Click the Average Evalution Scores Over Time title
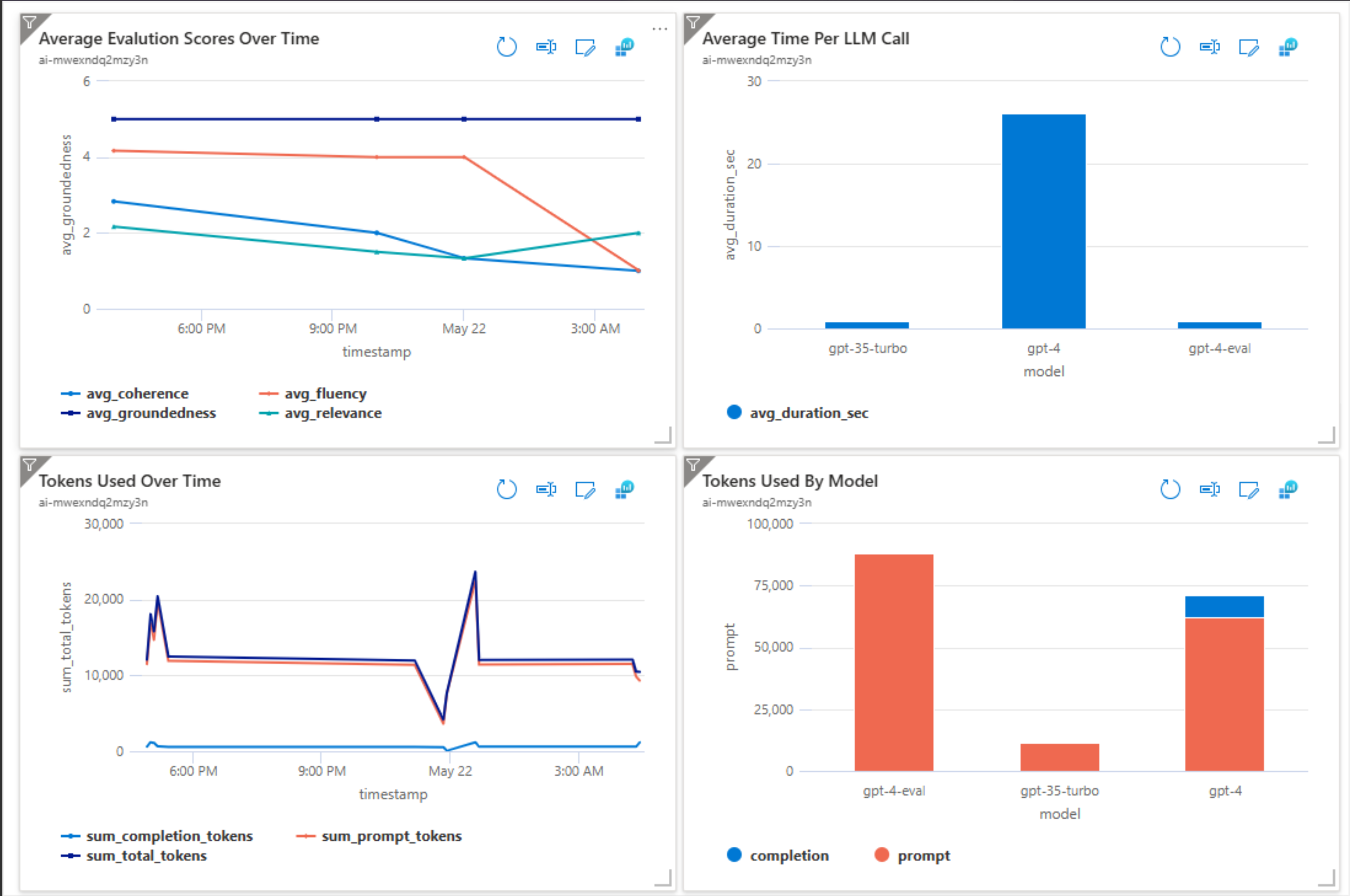The width and height of the screenshot is (1350, 896). (179, 38)
